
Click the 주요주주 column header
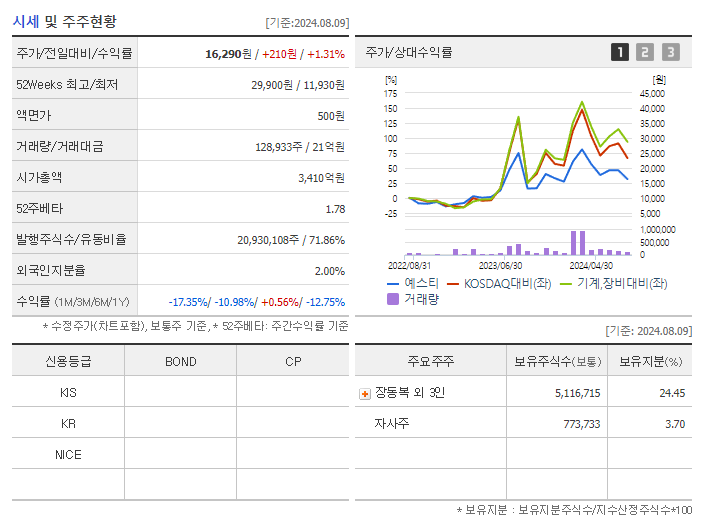(x=431, y=361)
